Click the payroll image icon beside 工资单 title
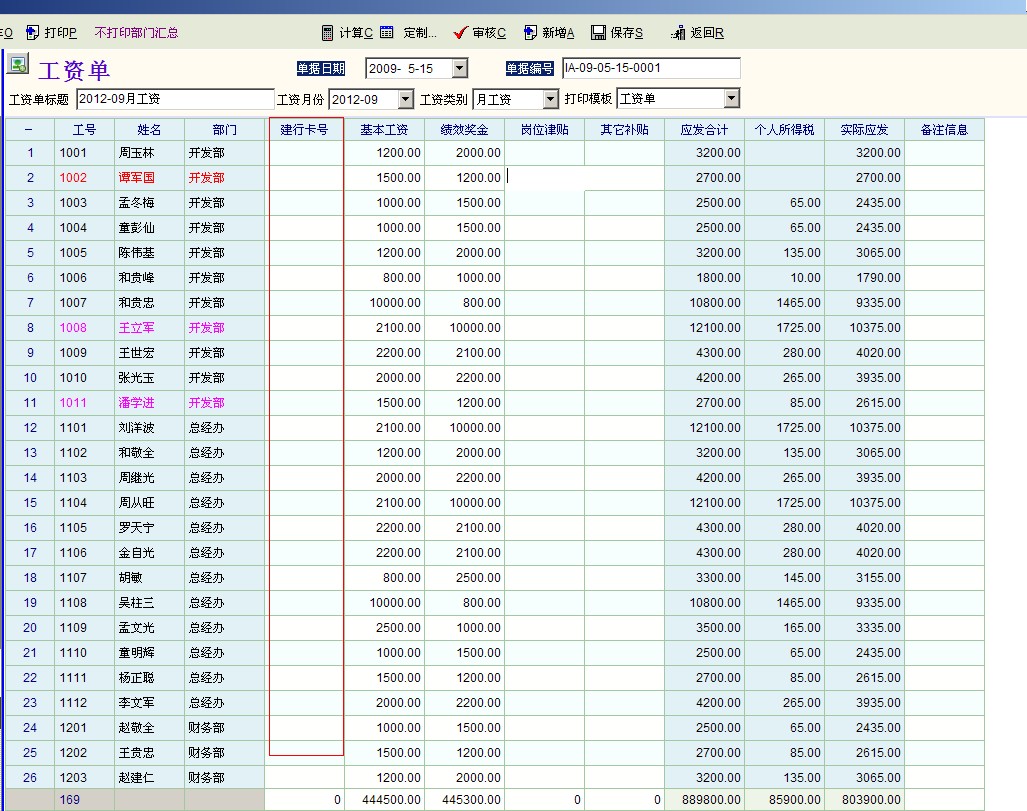Image resolution: width=1027 pixels, height=811 pixels. point(18,65)
